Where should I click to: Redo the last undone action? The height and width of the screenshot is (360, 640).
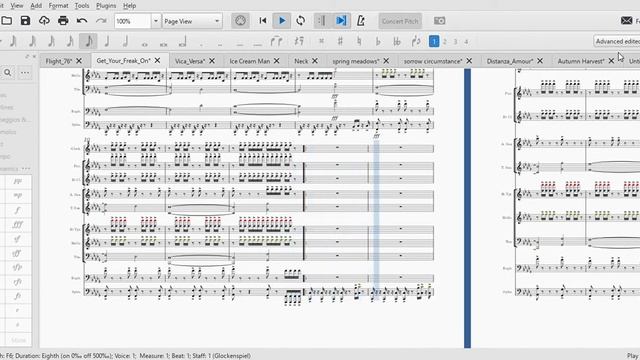point(101,20)
